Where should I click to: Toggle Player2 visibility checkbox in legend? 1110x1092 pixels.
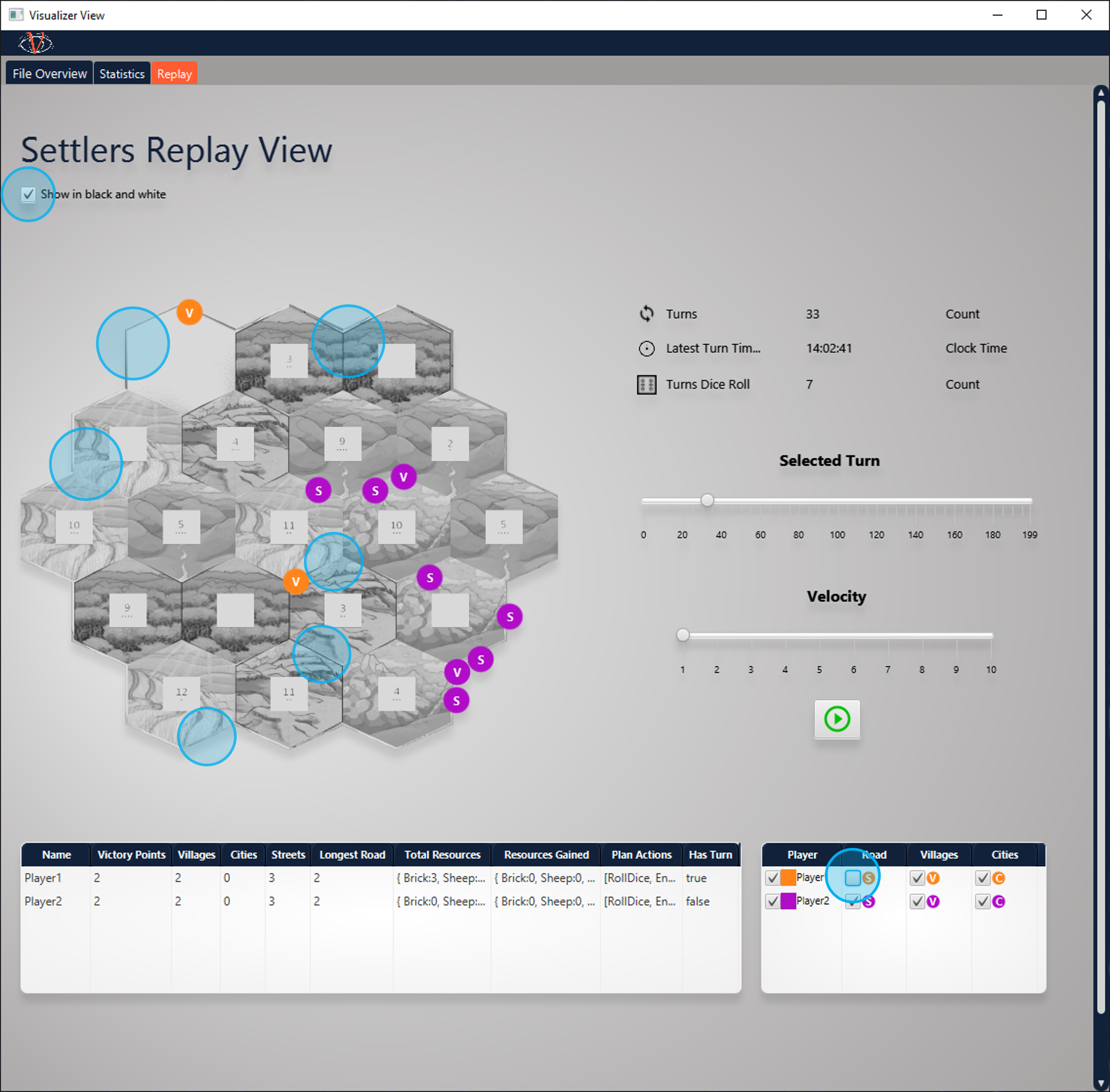pyautogui.click(x=772, y=902)
